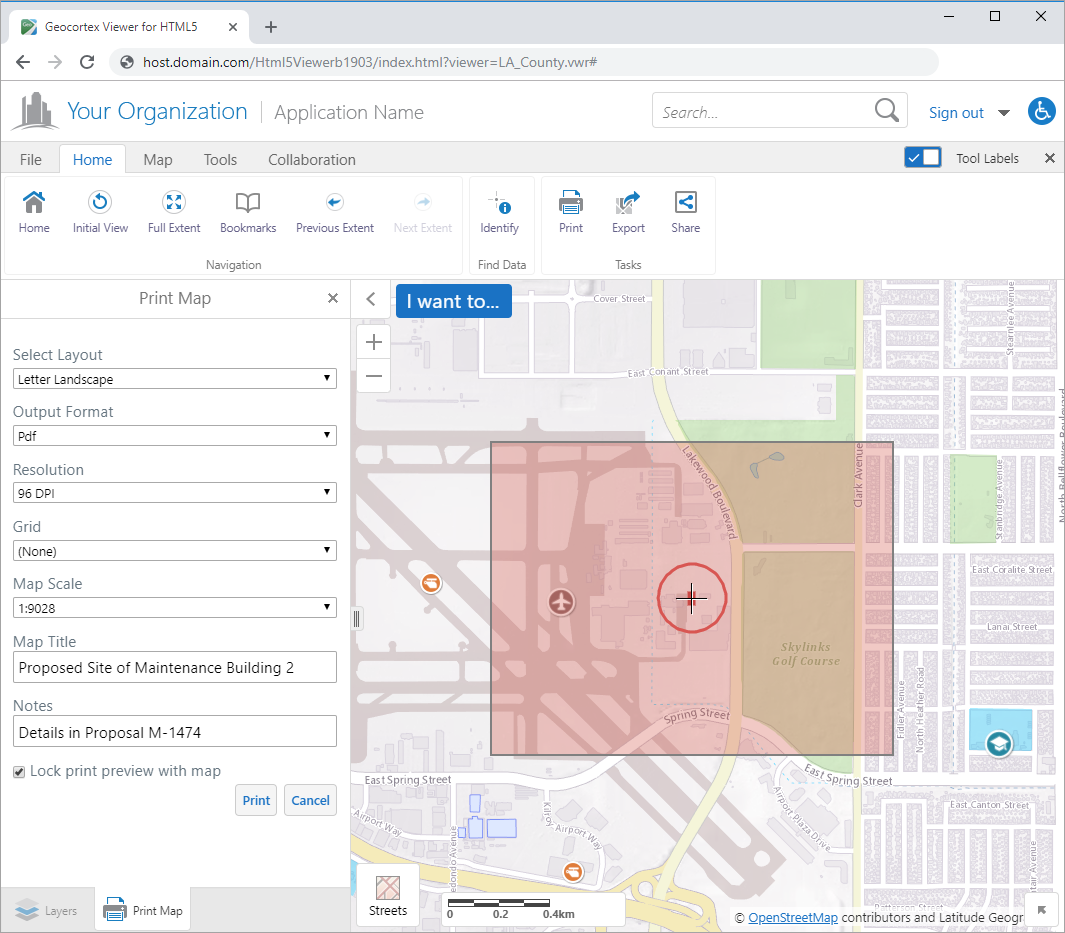The image size is (1065, 933).
Task: Open the Select Layout dropdown
Action: pos(175,380)
